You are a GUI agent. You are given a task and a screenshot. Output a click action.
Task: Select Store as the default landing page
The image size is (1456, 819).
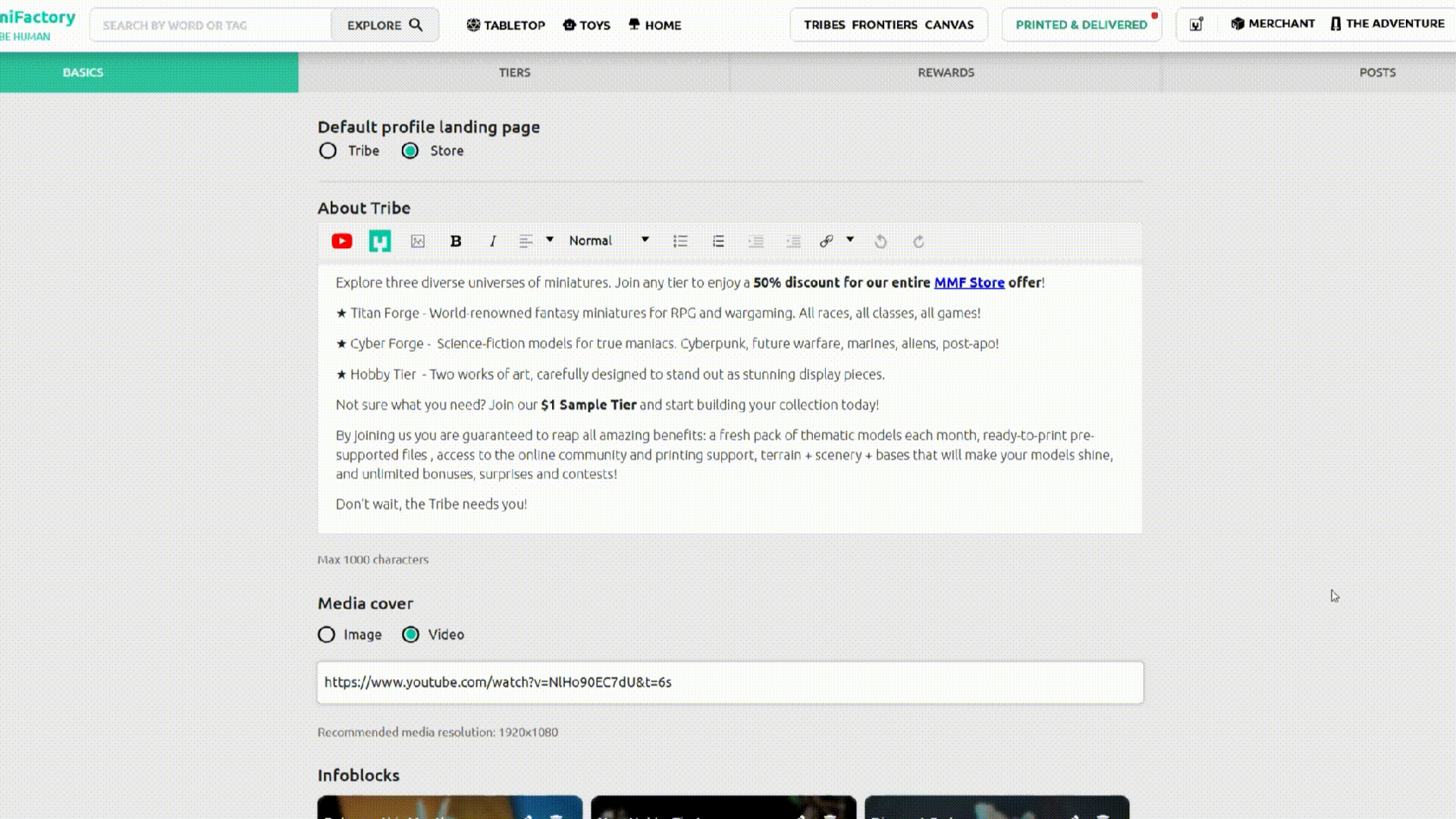410,151
